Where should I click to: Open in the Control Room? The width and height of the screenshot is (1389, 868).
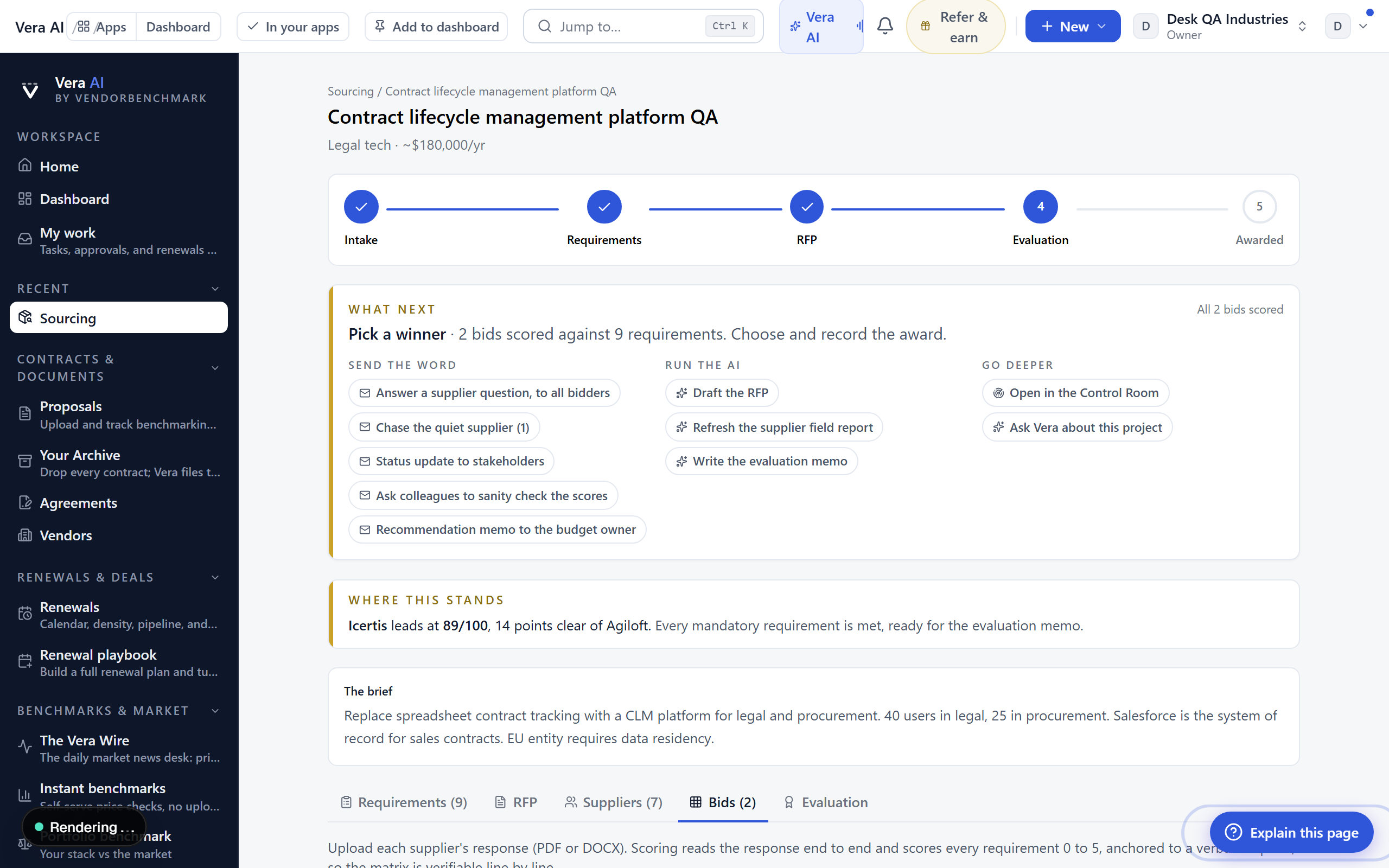tap(1075, 393)
